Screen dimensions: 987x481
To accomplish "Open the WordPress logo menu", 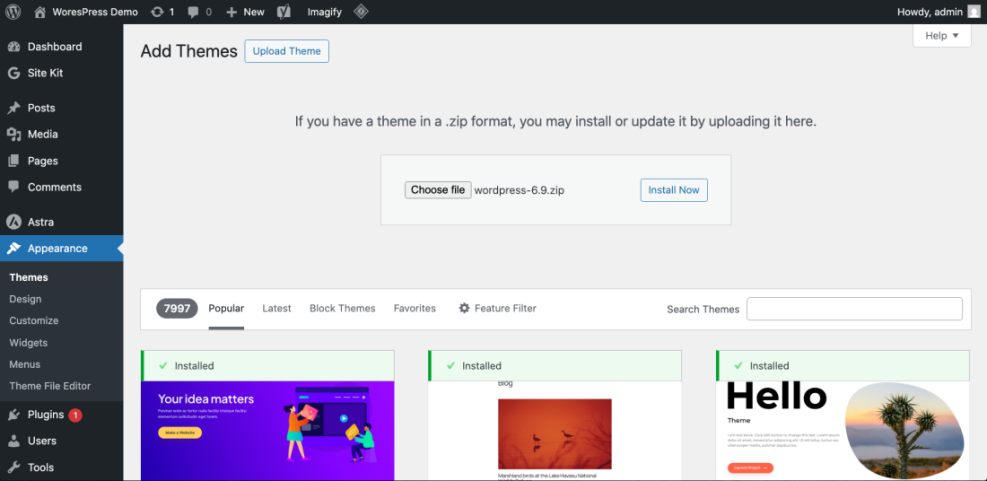I will pyautogui.click(x=13, y=11).
